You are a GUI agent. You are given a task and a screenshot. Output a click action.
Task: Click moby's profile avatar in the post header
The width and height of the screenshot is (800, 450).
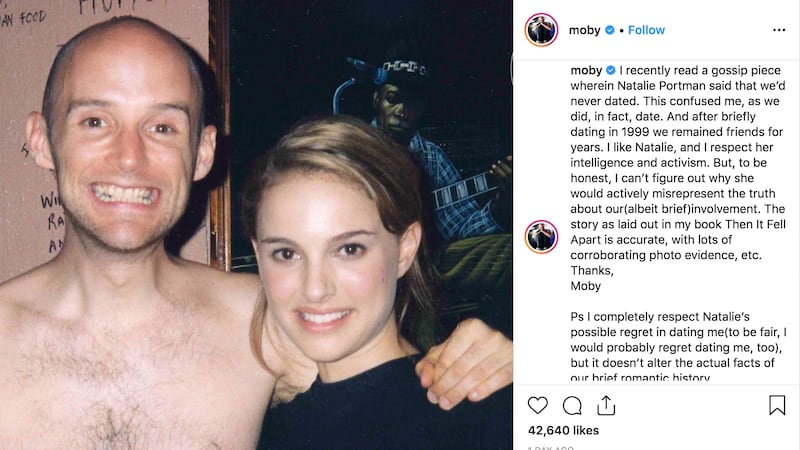540,30
